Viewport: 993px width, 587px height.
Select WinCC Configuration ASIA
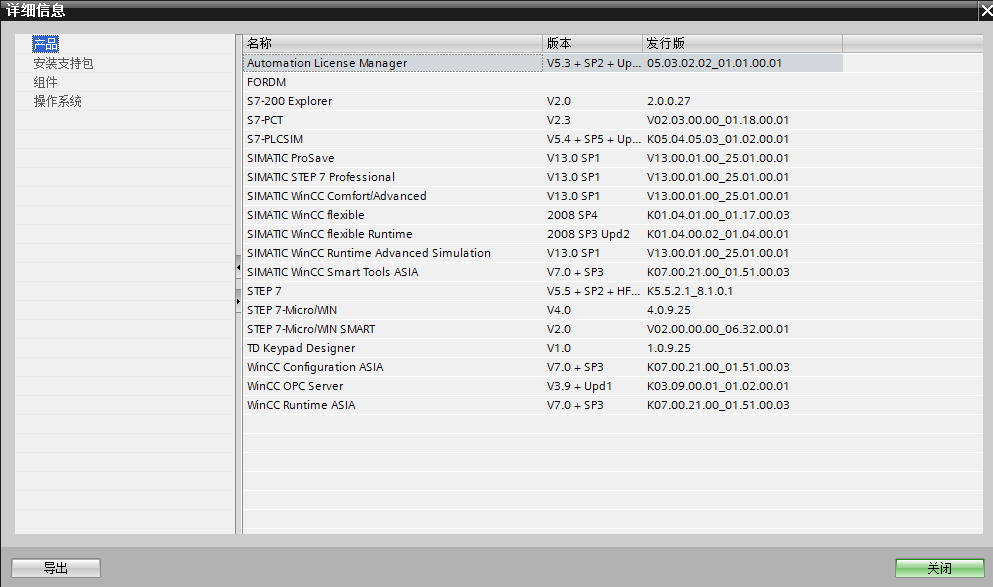(315, 367)
